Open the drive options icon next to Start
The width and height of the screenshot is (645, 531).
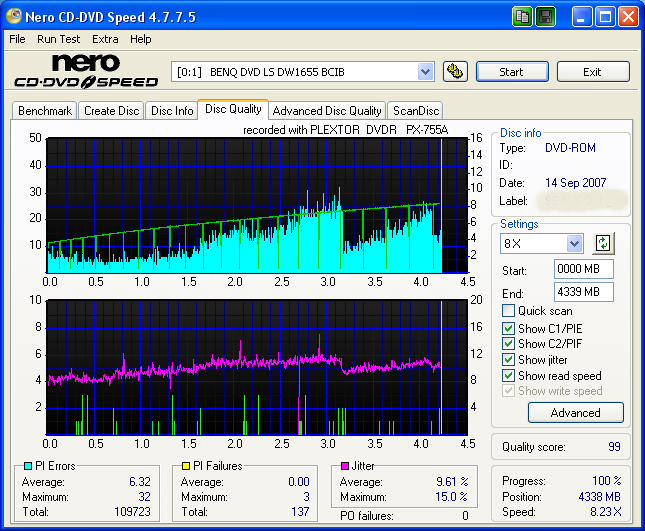point(455,72)
